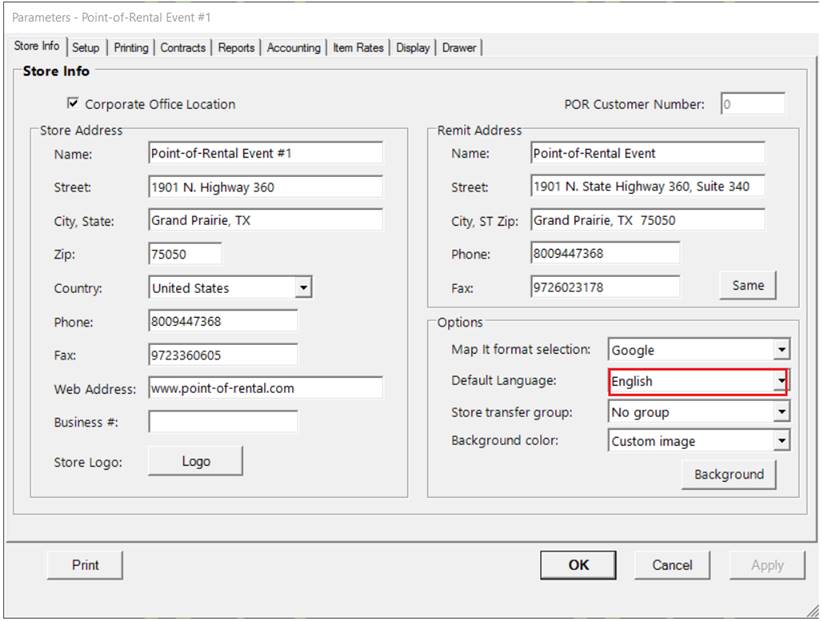Select the Drawer tab
The image size is (822, 621).
tap(459, 48)
